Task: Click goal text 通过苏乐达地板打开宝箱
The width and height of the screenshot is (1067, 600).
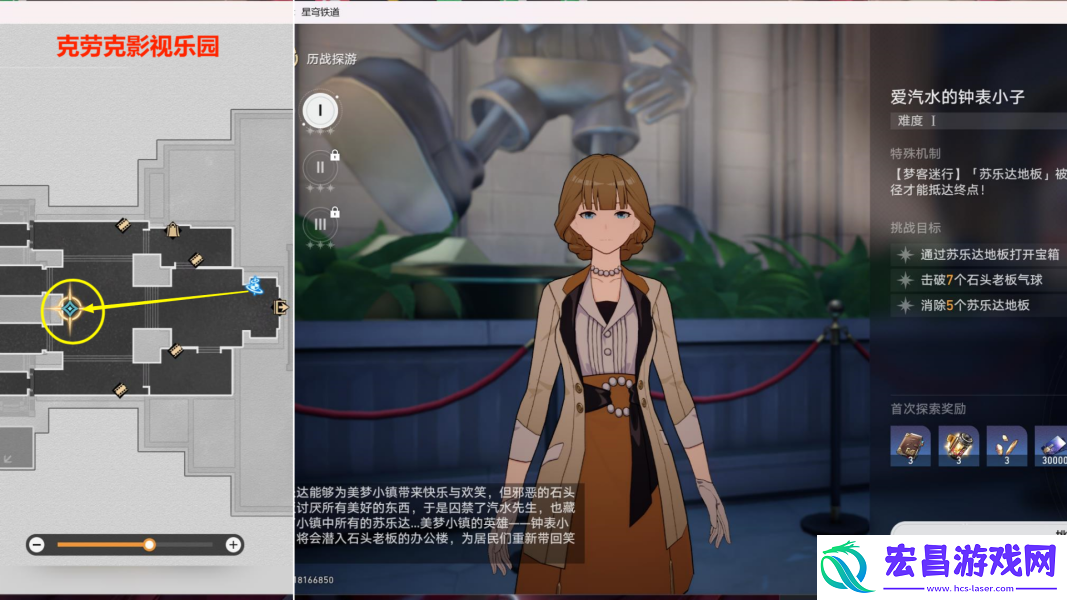Action: click(989, 254)
